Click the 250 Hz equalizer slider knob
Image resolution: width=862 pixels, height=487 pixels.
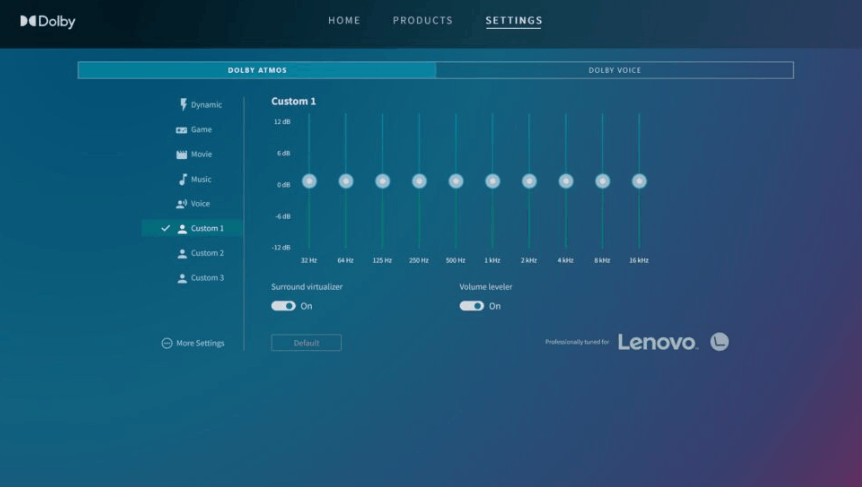[x=419, y=181]
